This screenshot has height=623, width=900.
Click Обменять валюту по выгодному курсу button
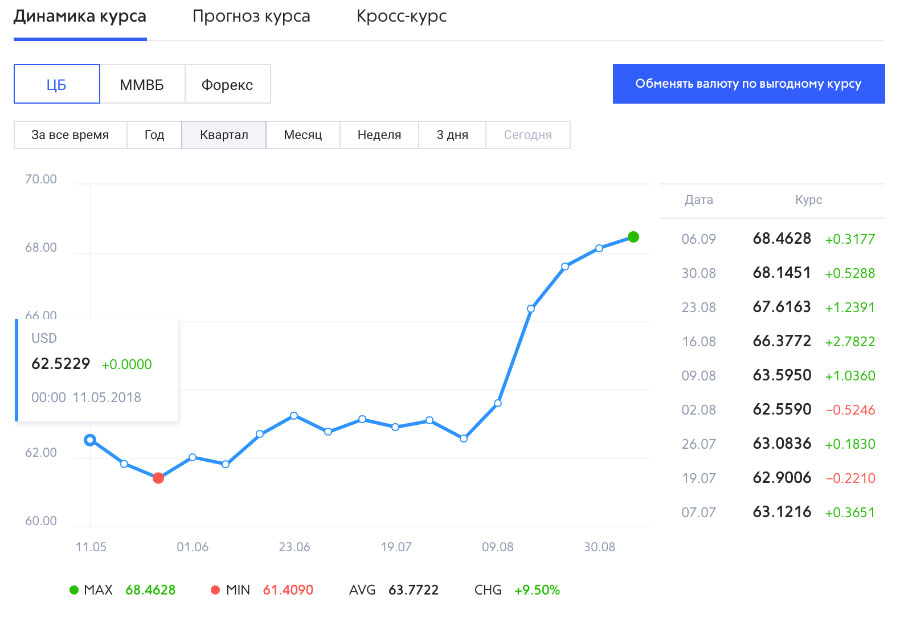coord(748,84)
